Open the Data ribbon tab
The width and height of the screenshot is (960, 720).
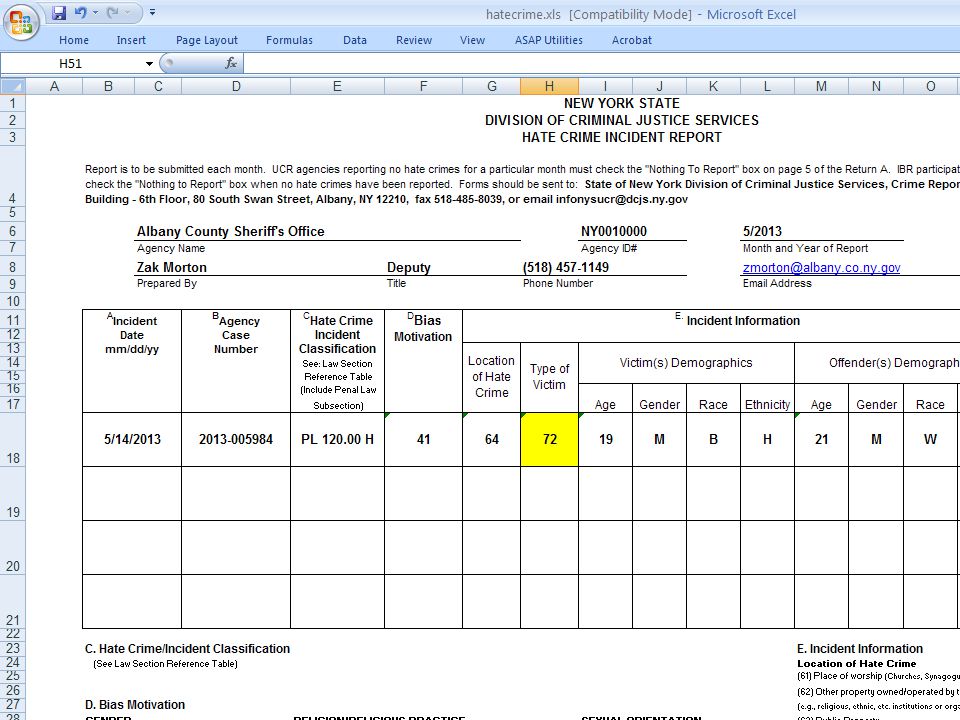pyautogui.click(x=354, y=40)
